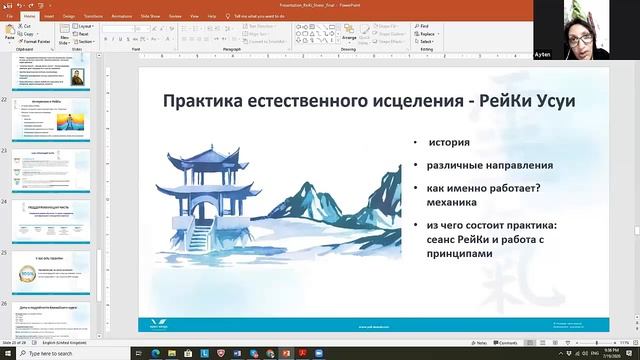
Task: Click the Find magnifier command
Action: tap(422, 26)
